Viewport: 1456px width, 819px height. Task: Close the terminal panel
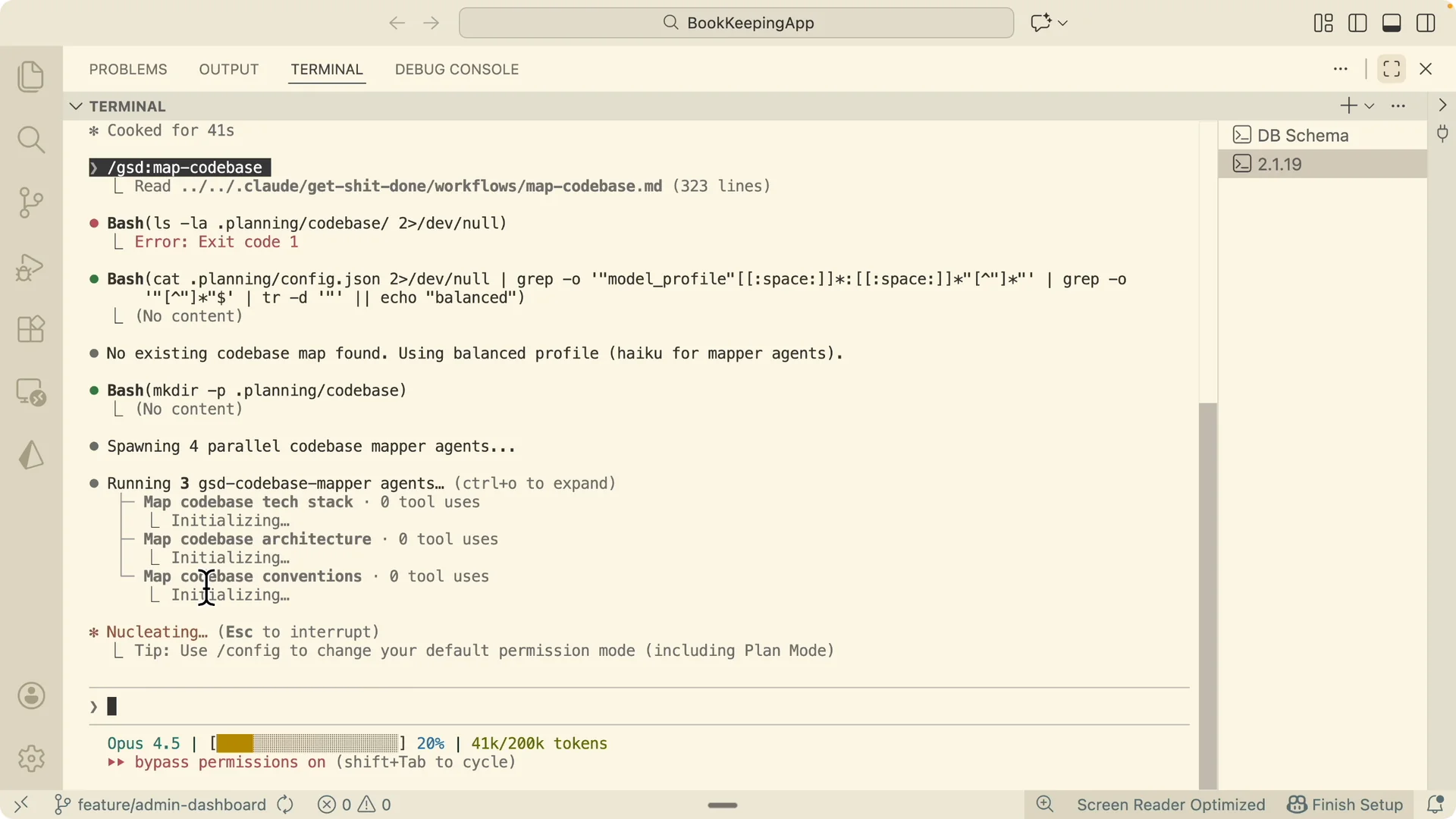(1426, 69)
